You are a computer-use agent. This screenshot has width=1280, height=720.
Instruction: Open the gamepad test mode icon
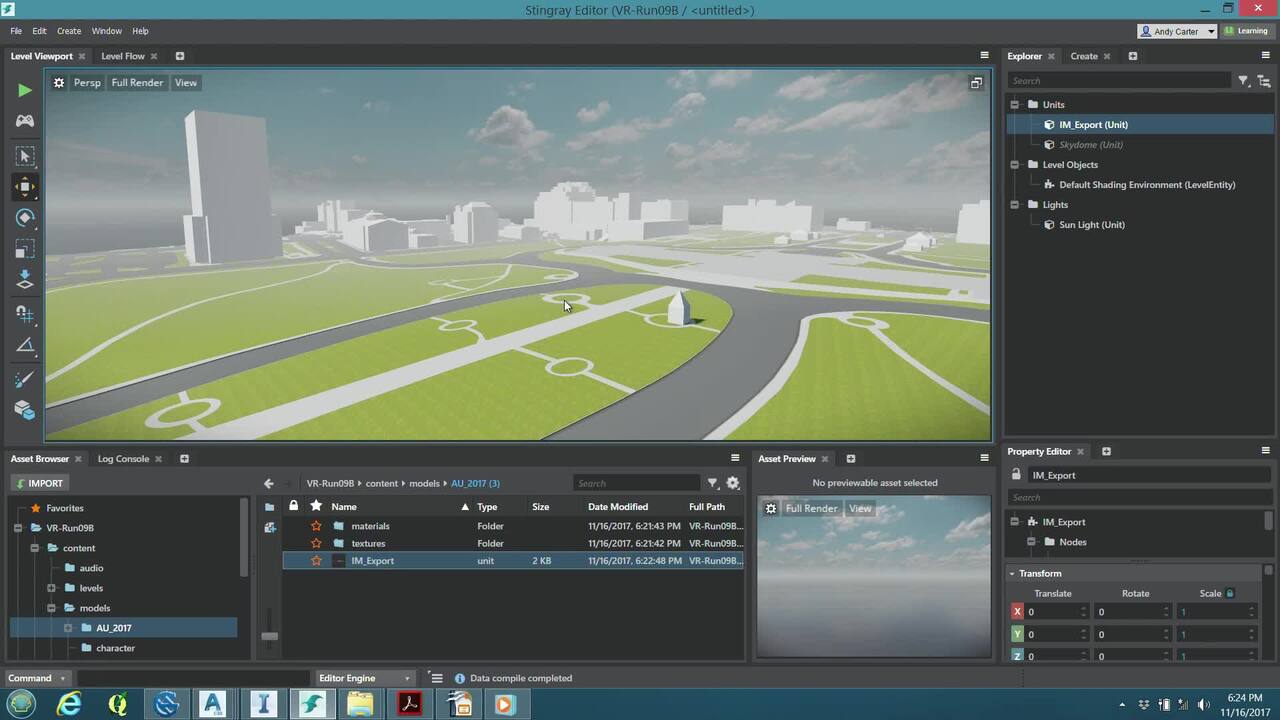click(24, 121)
